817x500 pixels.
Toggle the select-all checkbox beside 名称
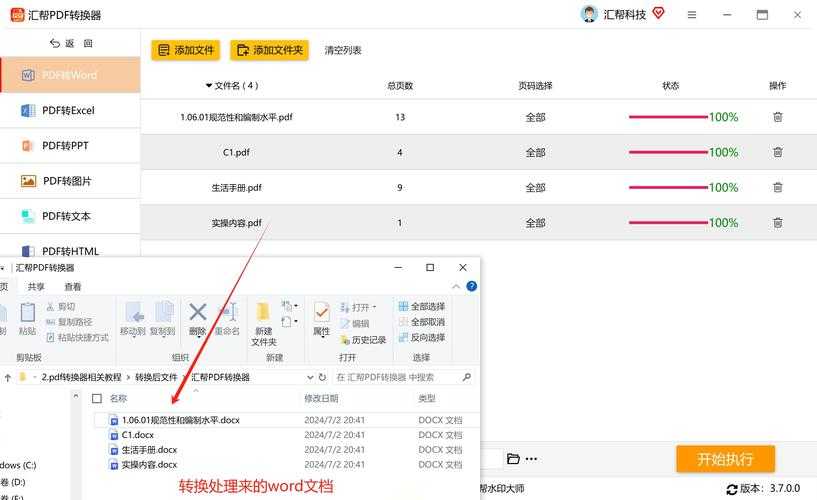coord(97,398)
